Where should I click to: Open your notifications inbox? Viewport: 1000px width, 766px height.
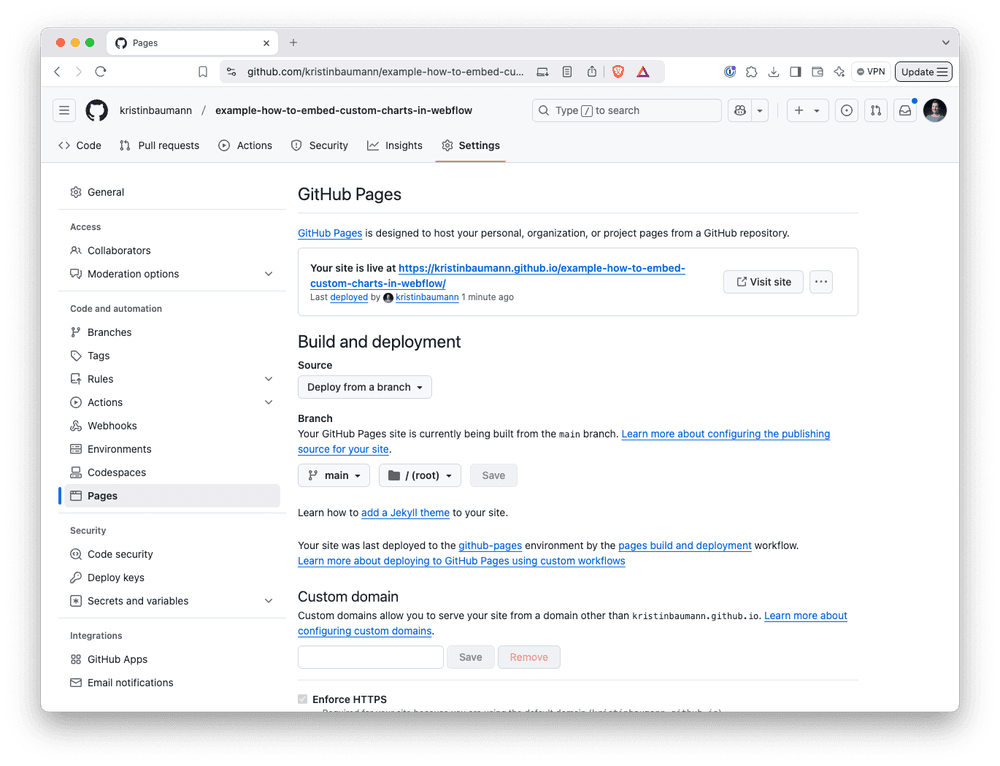point(904,110)
